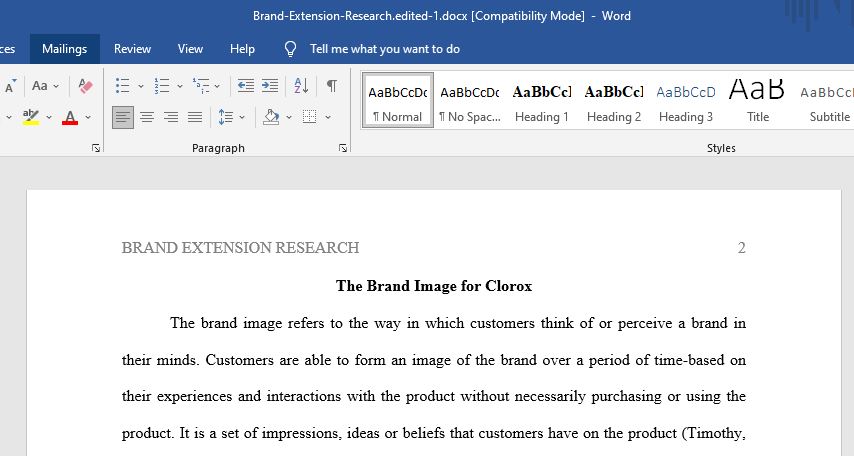Expand the multilevel list dropdown arrow
The width and height of the screenshot is (854, 456).
tap(217, 86)
